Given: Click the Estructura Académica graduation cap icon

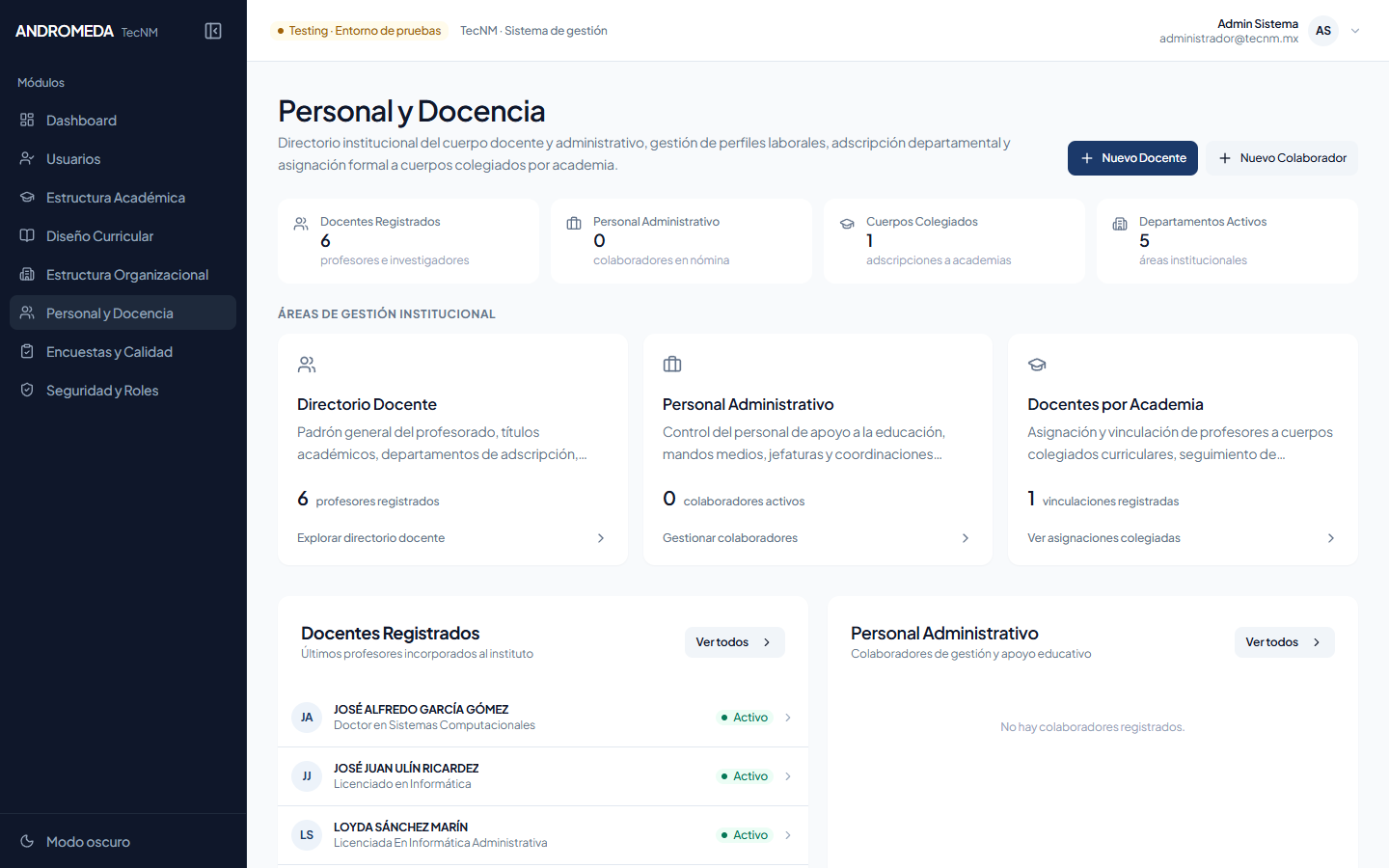Looking at the screenshot, I should (27, 197).
